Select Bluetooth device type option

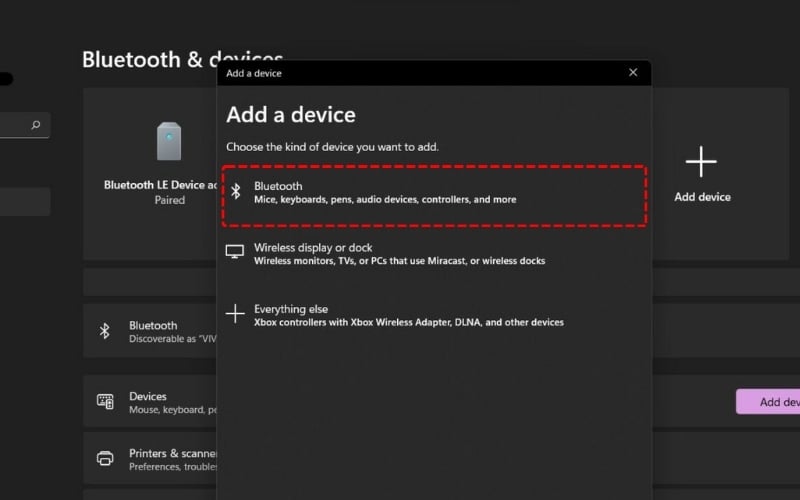(434, 195)
